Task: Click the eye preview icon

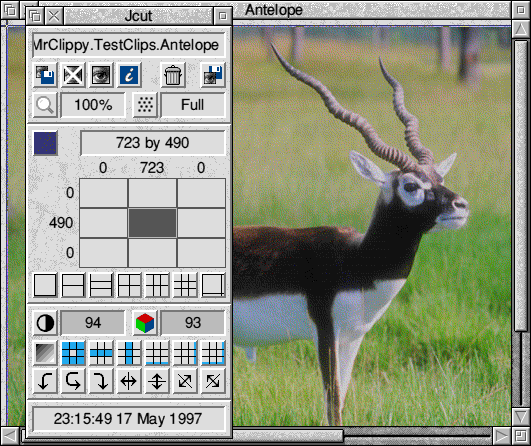Action: point(101,75)
